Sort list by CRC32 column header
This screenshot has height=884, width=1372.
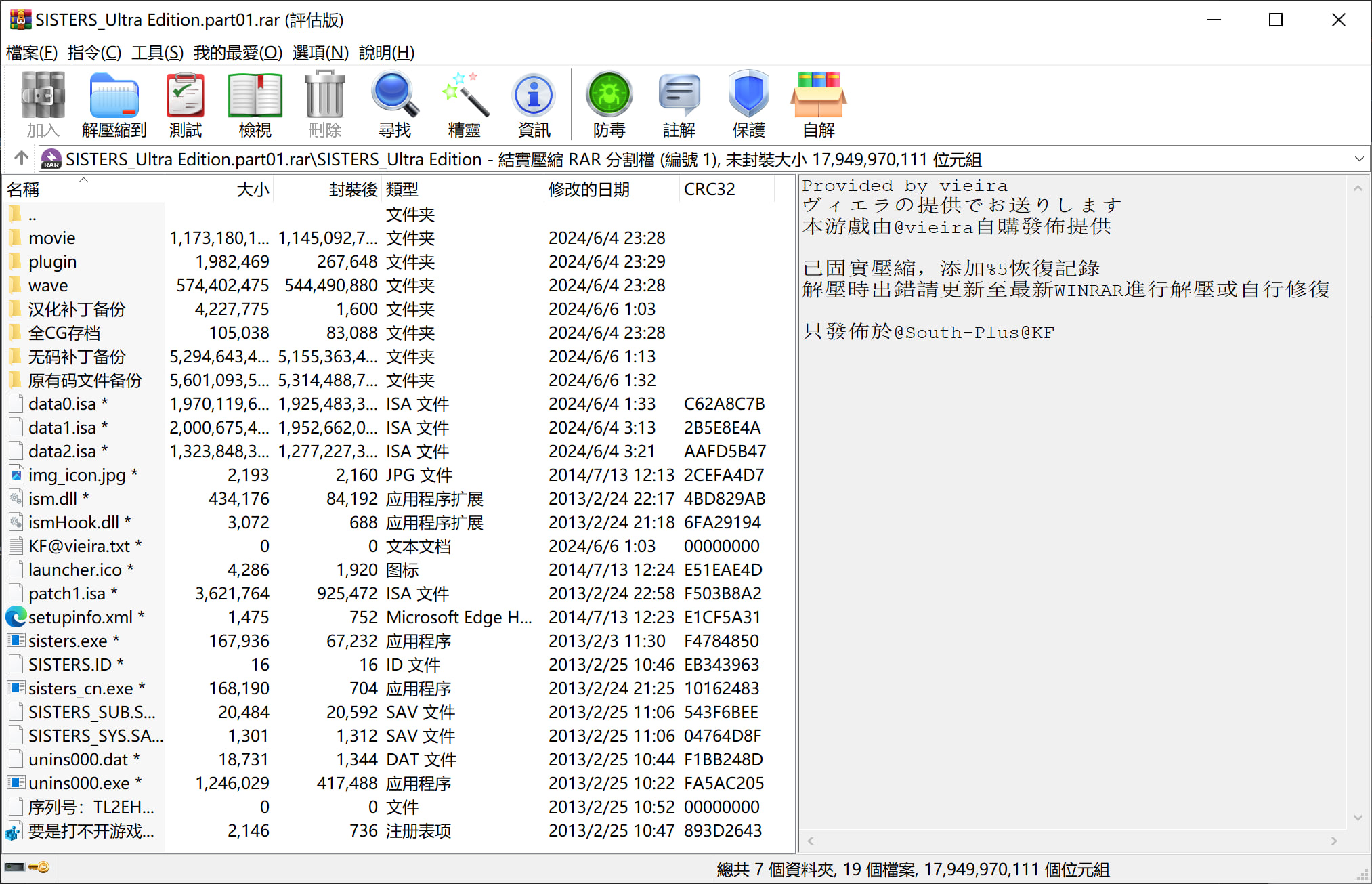tap(709, 190)
